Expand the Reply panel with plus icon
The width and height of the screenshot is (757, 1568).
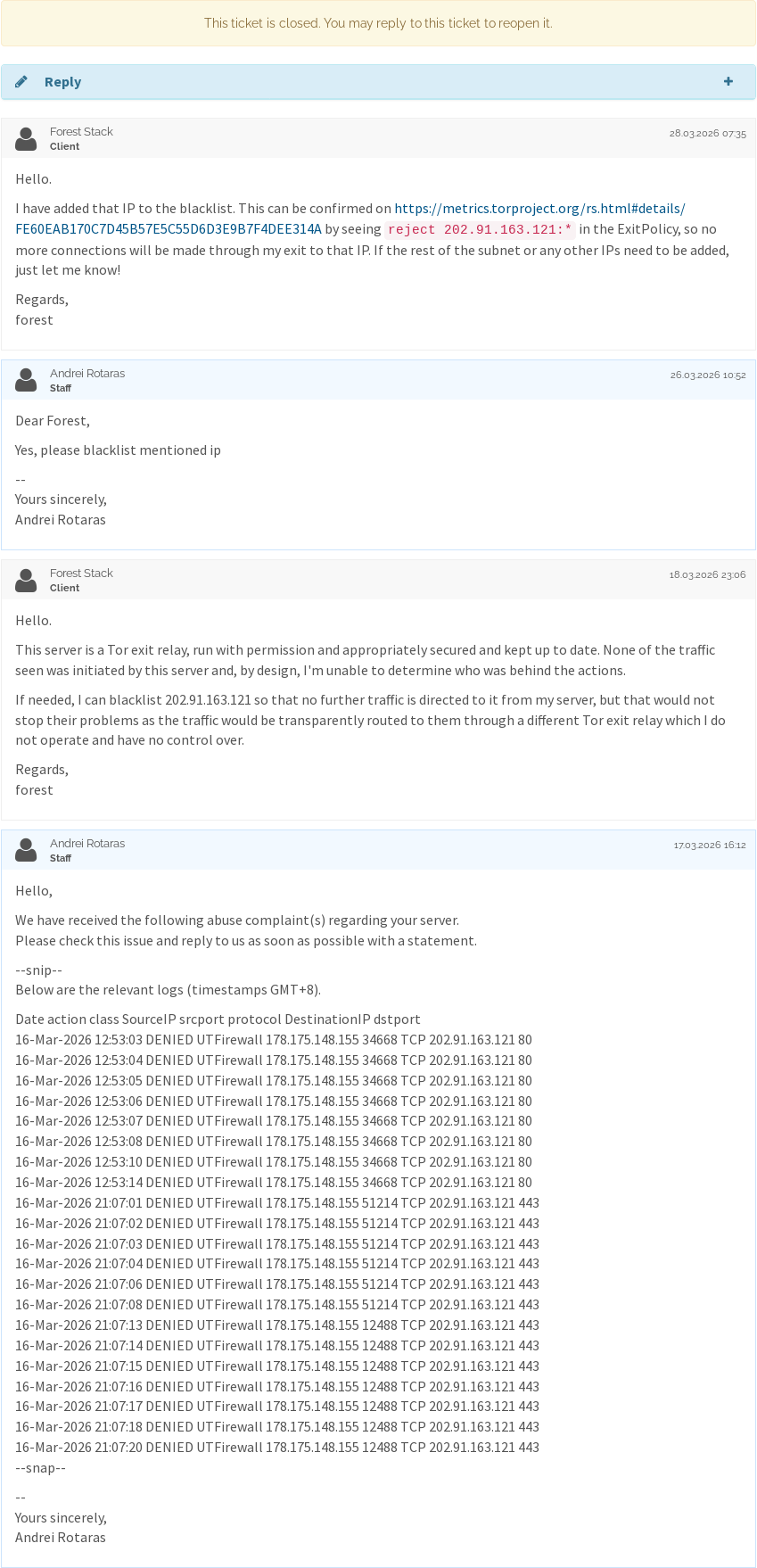(x=728, y=81)
